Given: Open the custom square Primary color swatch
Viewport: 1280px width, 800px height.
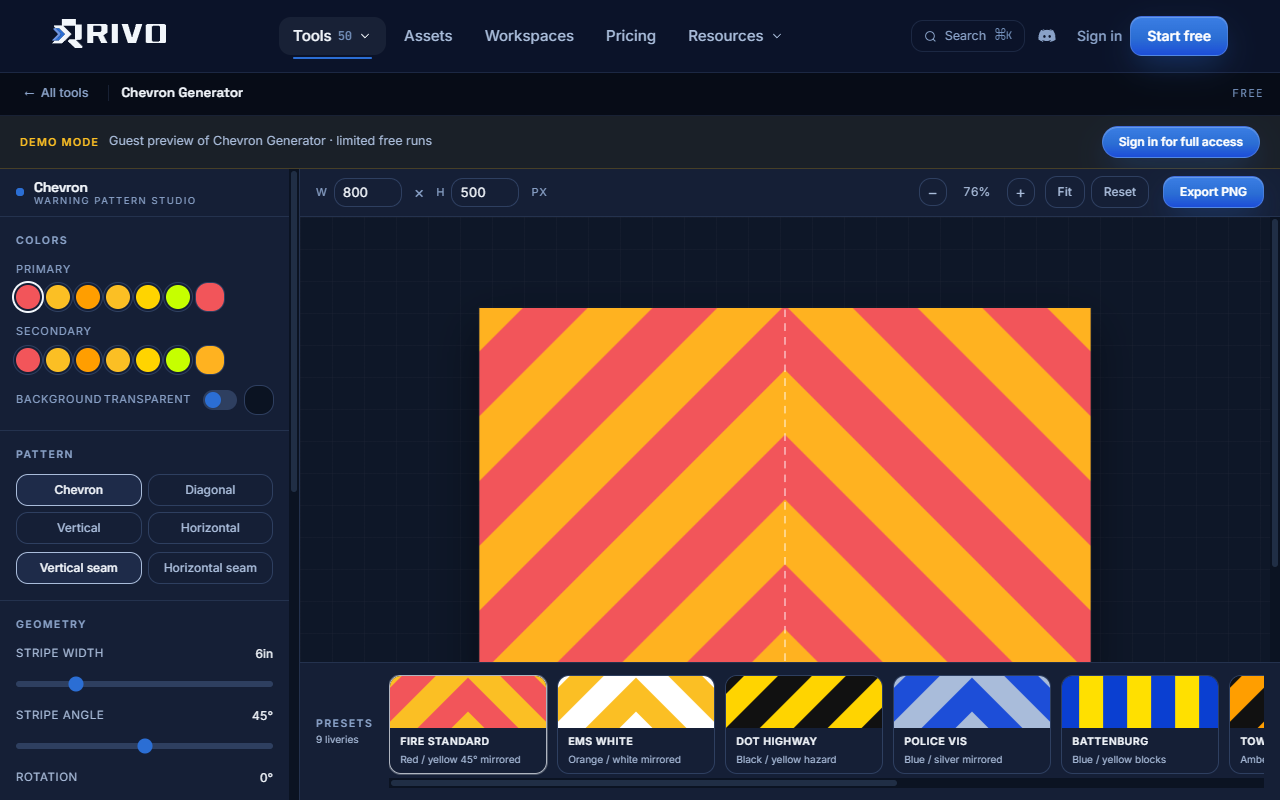Looking at the screenshot, I should 210,297.
